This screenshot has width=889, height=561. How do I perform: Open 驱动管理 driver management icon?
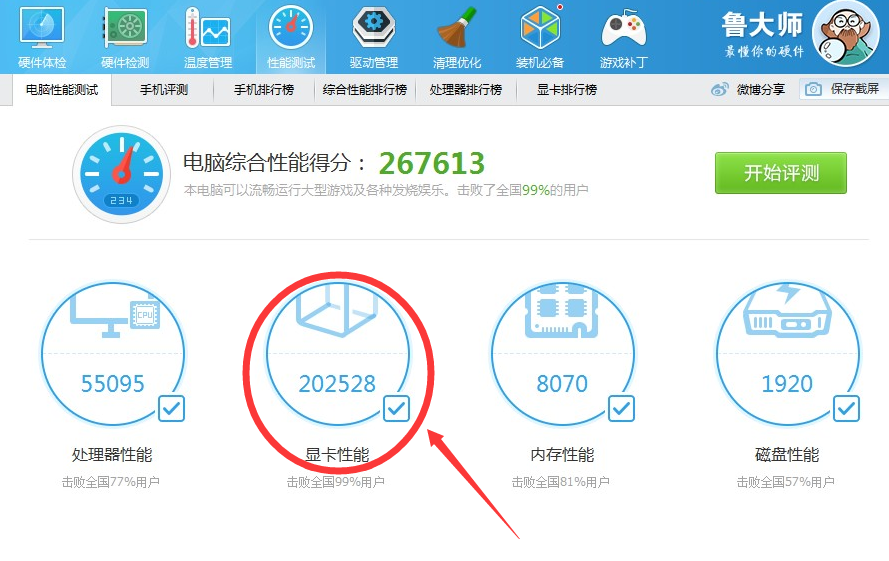(374, 27)
